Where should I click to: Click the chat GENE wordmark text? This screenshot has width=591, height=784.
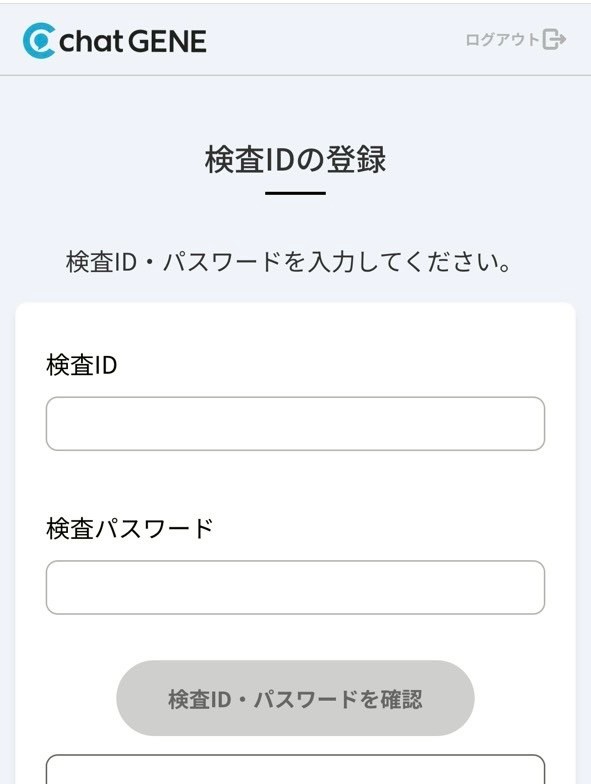[132, 41]
